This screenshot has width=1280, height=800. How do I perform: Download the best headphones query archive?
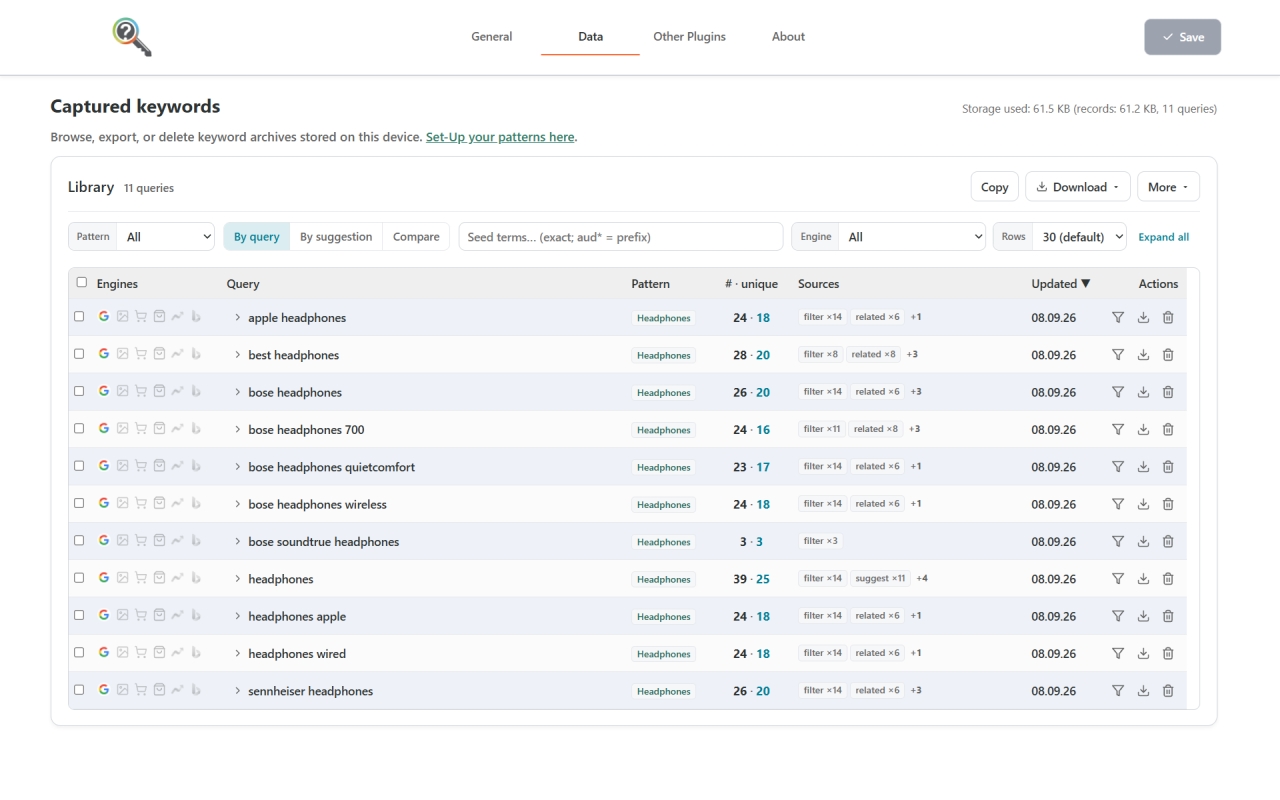1143,355
